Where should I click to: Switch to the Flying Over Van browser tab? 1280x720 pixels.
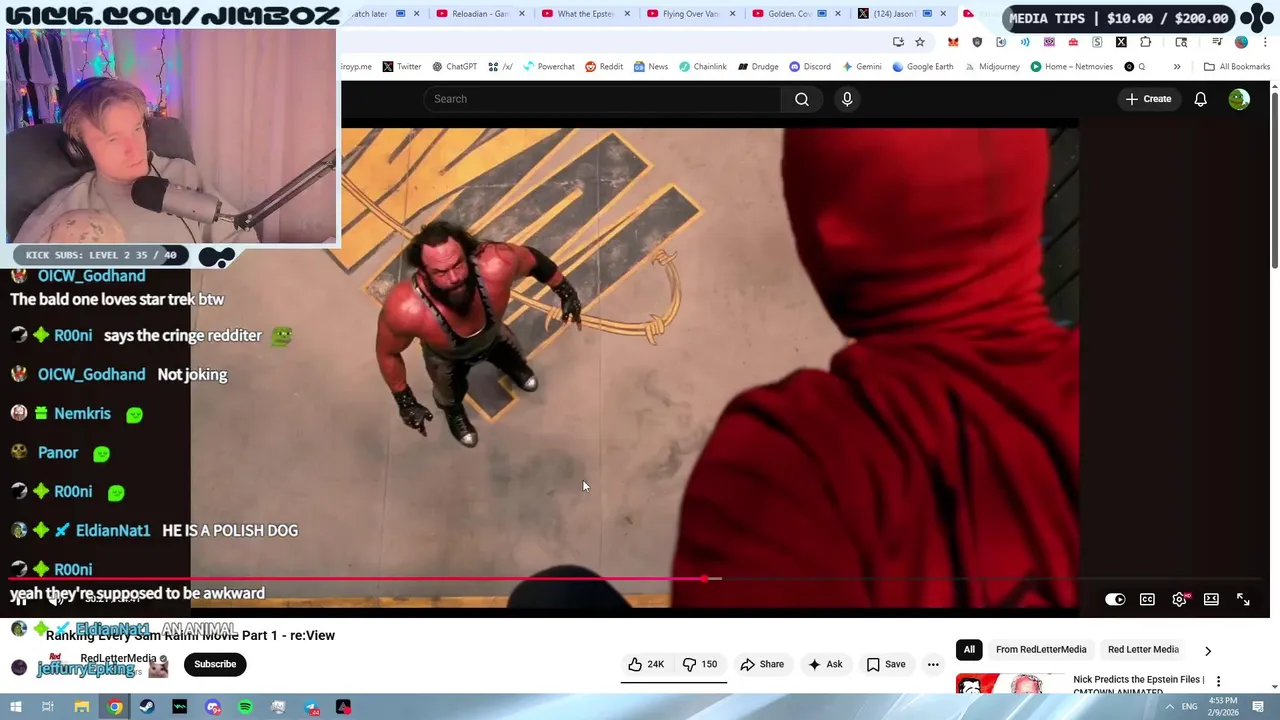(x=691, y=14)
